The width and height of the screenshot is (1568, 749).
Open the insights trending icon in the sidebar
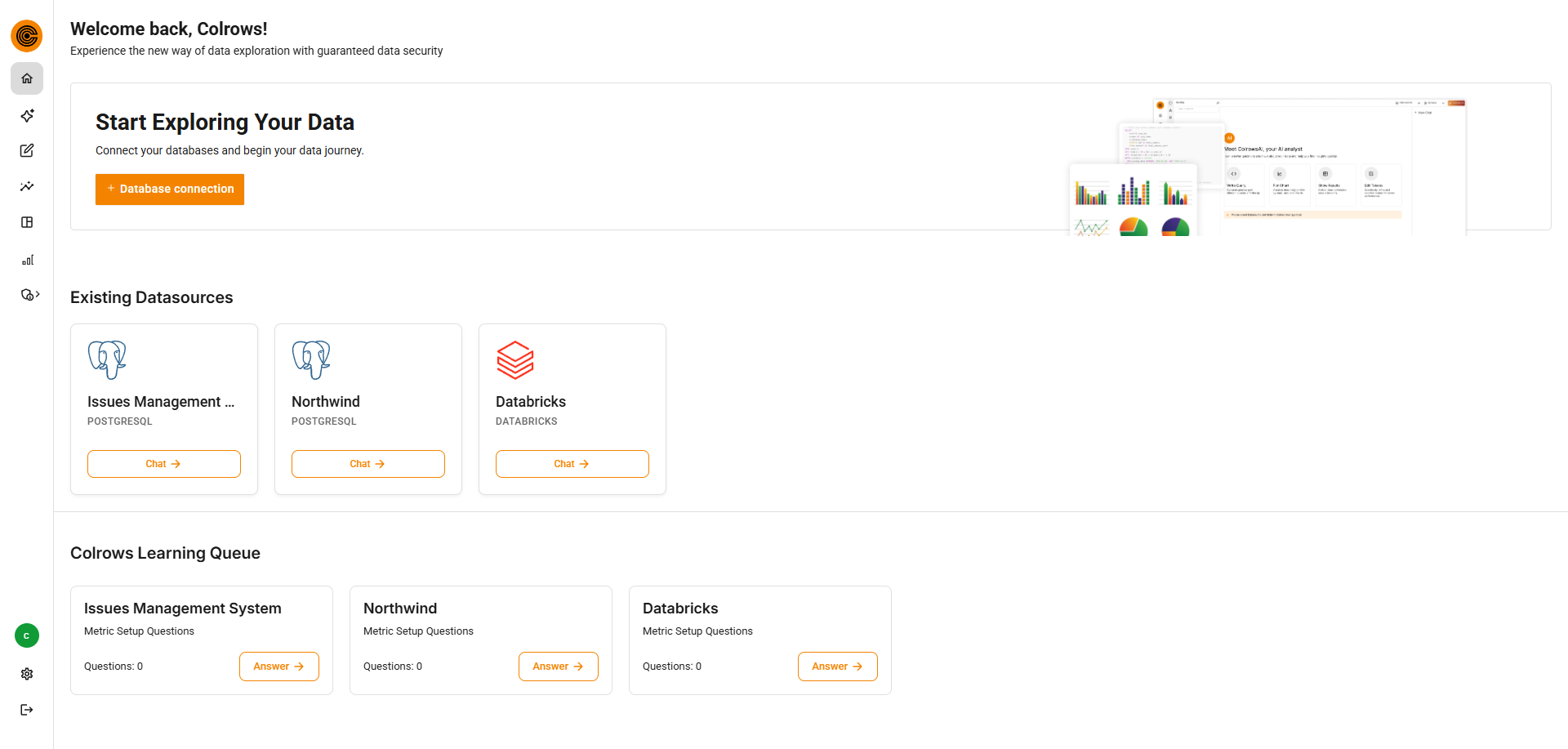pyautogui.click(x=27, y=186)
